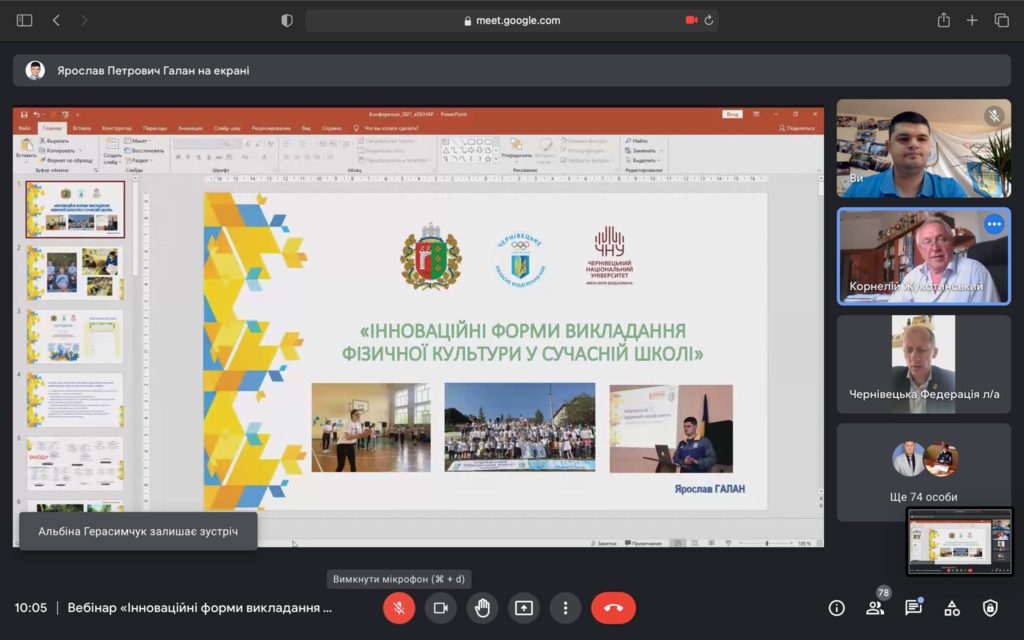The width and height of the screenshot is (1024, 640).
Task: Expand the Копировать dropdown arrow
Action: pos(80,151)
